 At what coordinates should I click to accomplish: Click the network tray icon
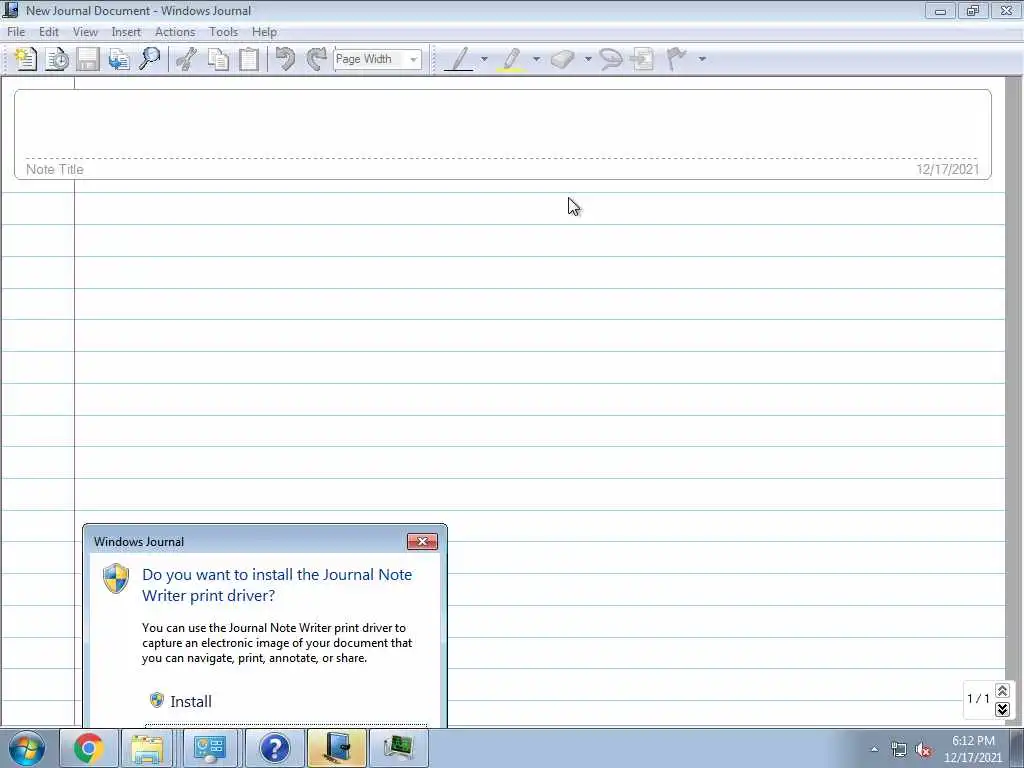(x=899, y=750)
